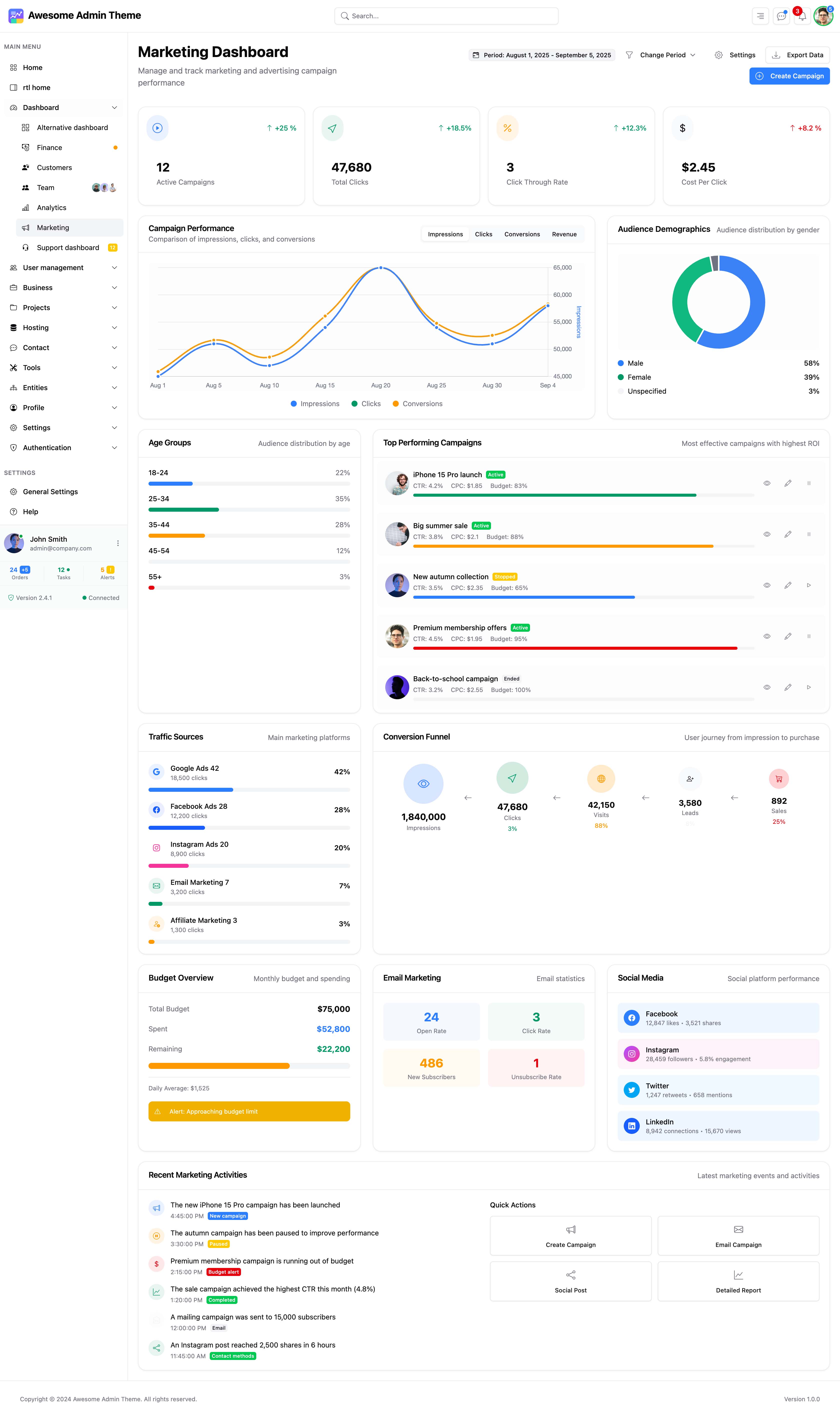Image resolution: width=840 pixels, height=1417 pixels.
Task: Expand the Projects sidebar menu
Action: (x=63, y=307)
